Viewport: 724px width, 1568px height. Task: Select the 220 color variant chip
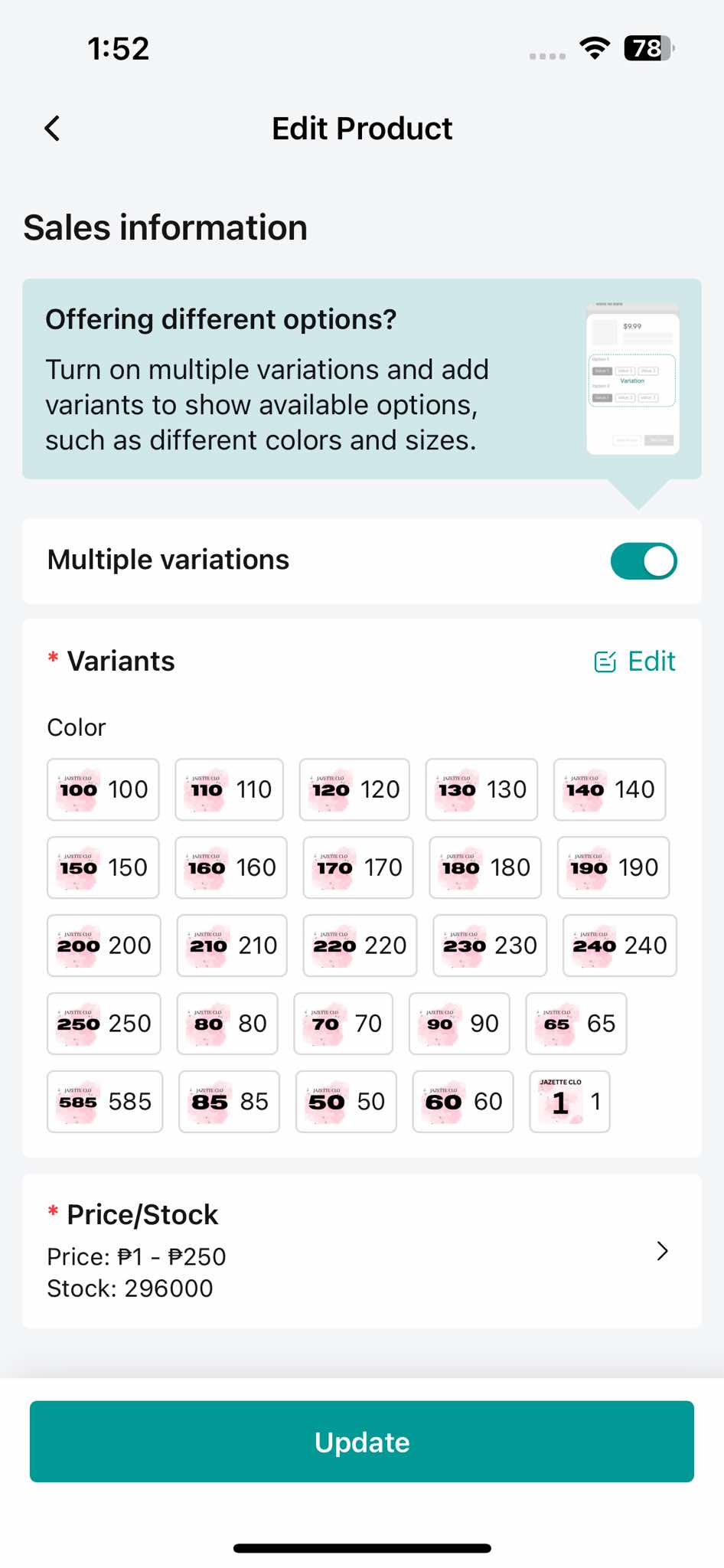[360, 946]
